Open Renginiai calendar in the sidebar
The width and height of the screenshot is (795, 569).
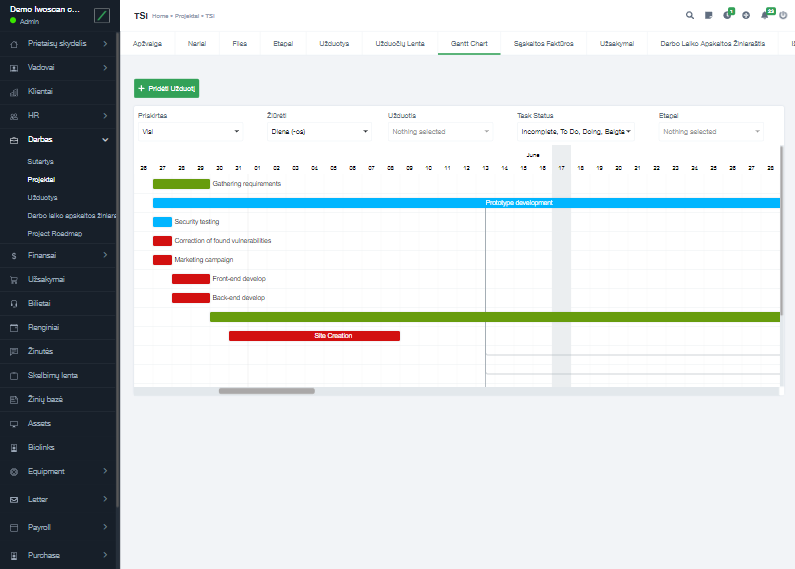click(x=43, y=327)
